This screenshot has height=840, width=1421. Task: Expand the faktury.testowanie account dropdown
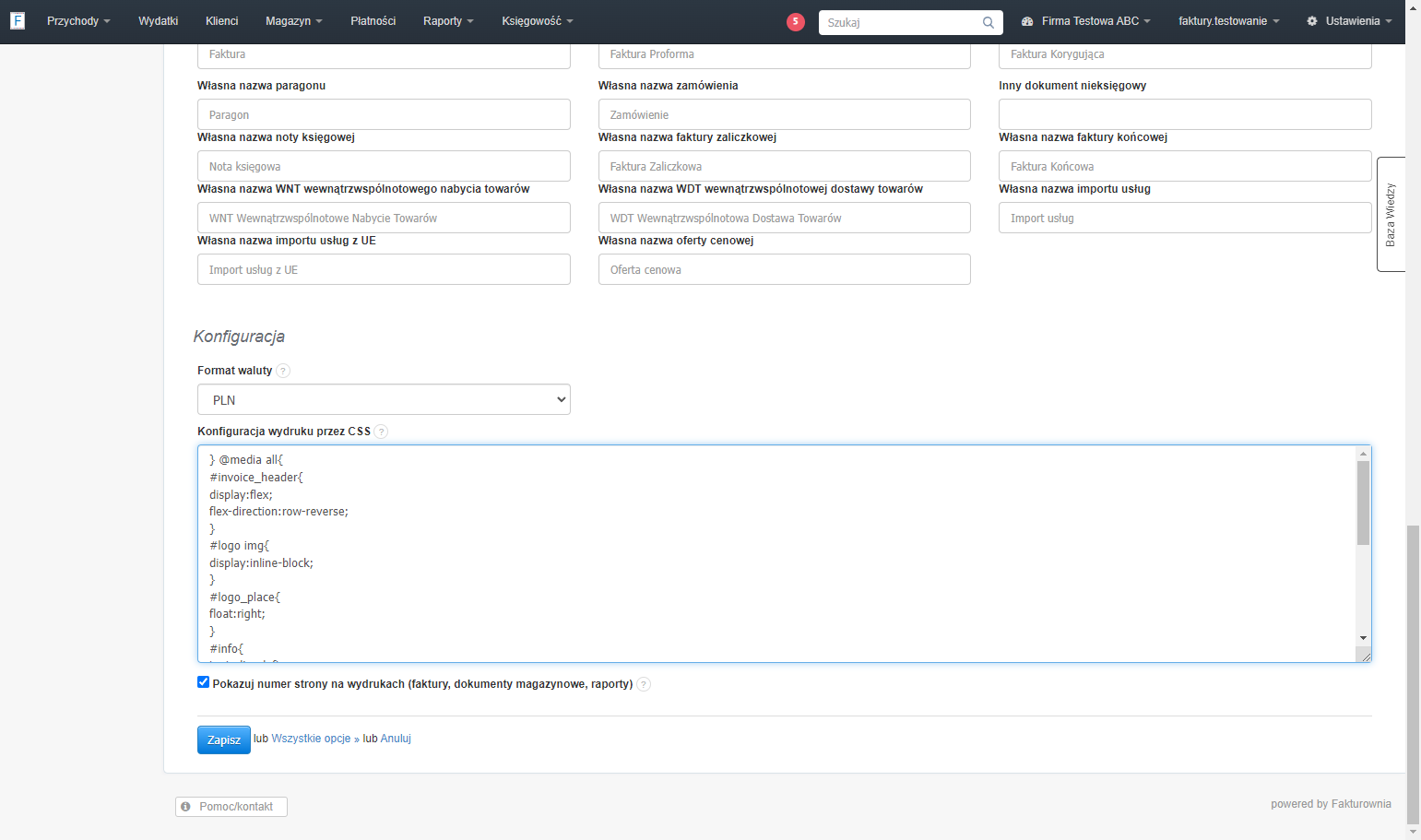tap(1228, 21)
